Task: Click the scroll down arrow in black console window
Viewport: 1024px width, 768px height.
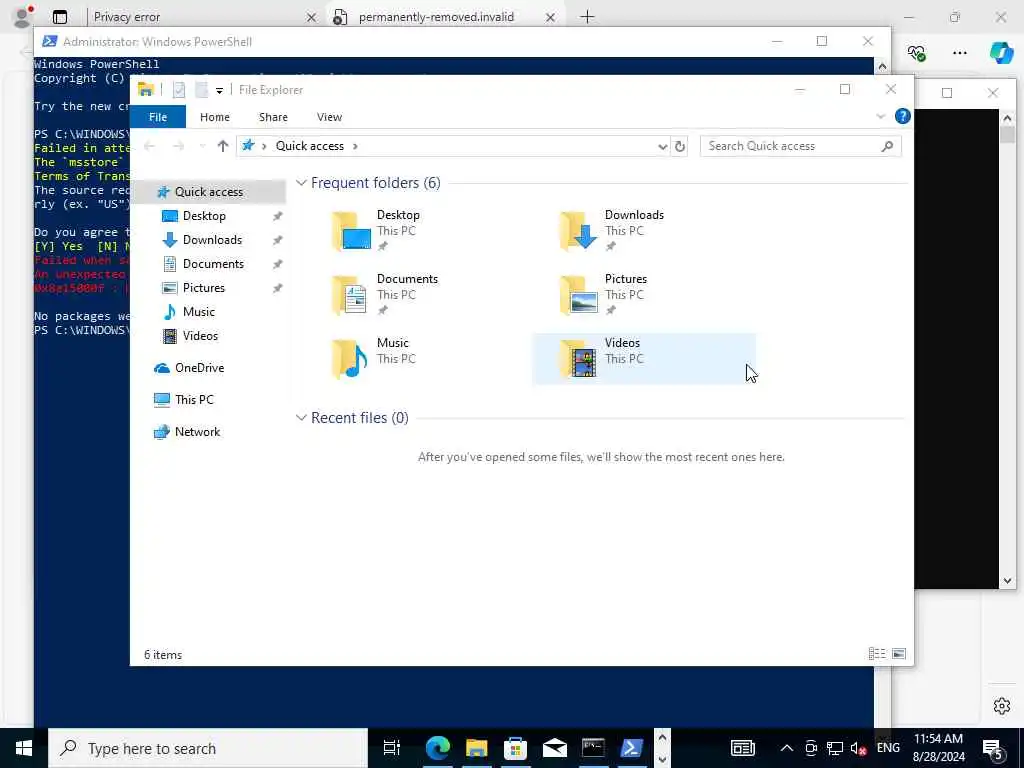Action: tap(1007, 580)
